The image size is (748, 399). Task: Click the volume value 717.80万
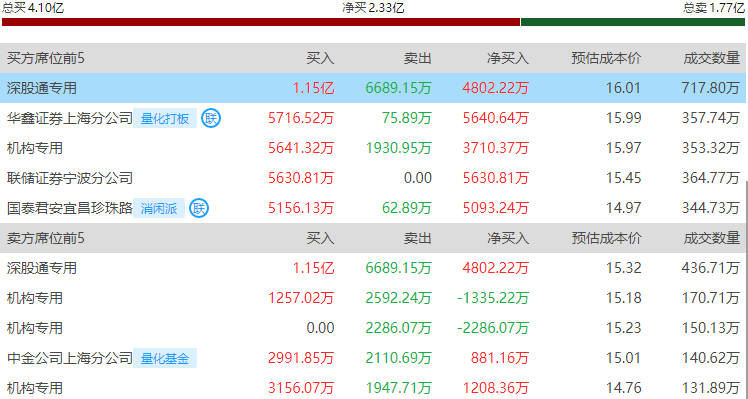[711, 88]
